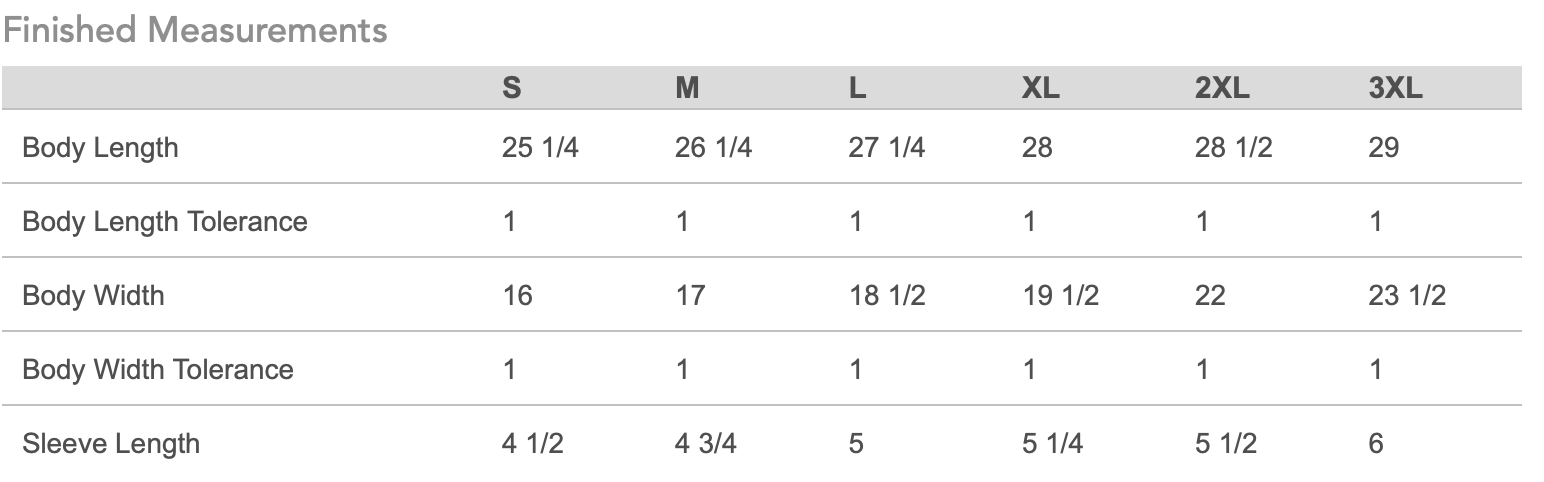Click the 2XL size column header
1544x482 pixels.
point(1222,88)
